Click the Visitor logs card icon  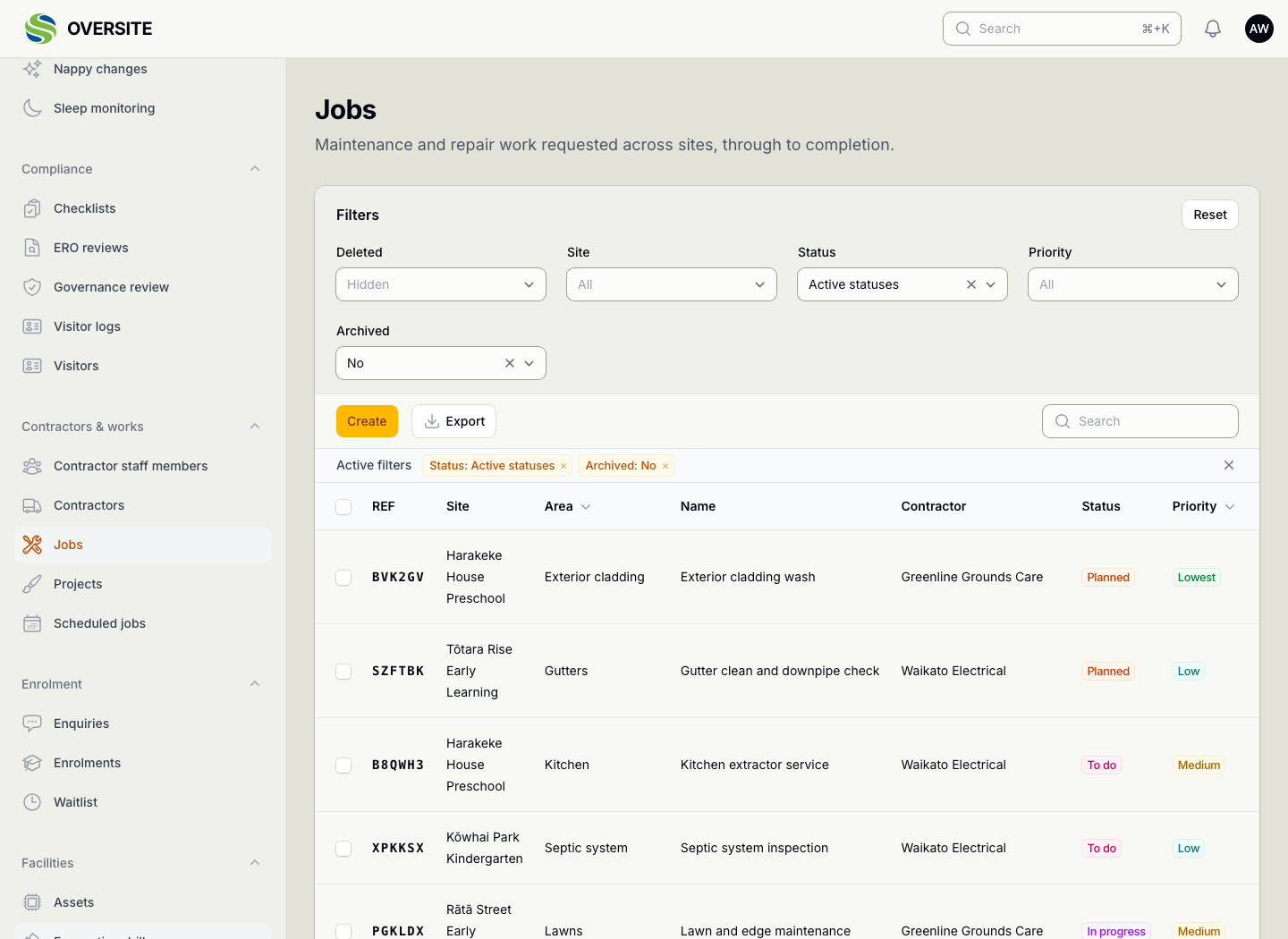tap(32, 326)
